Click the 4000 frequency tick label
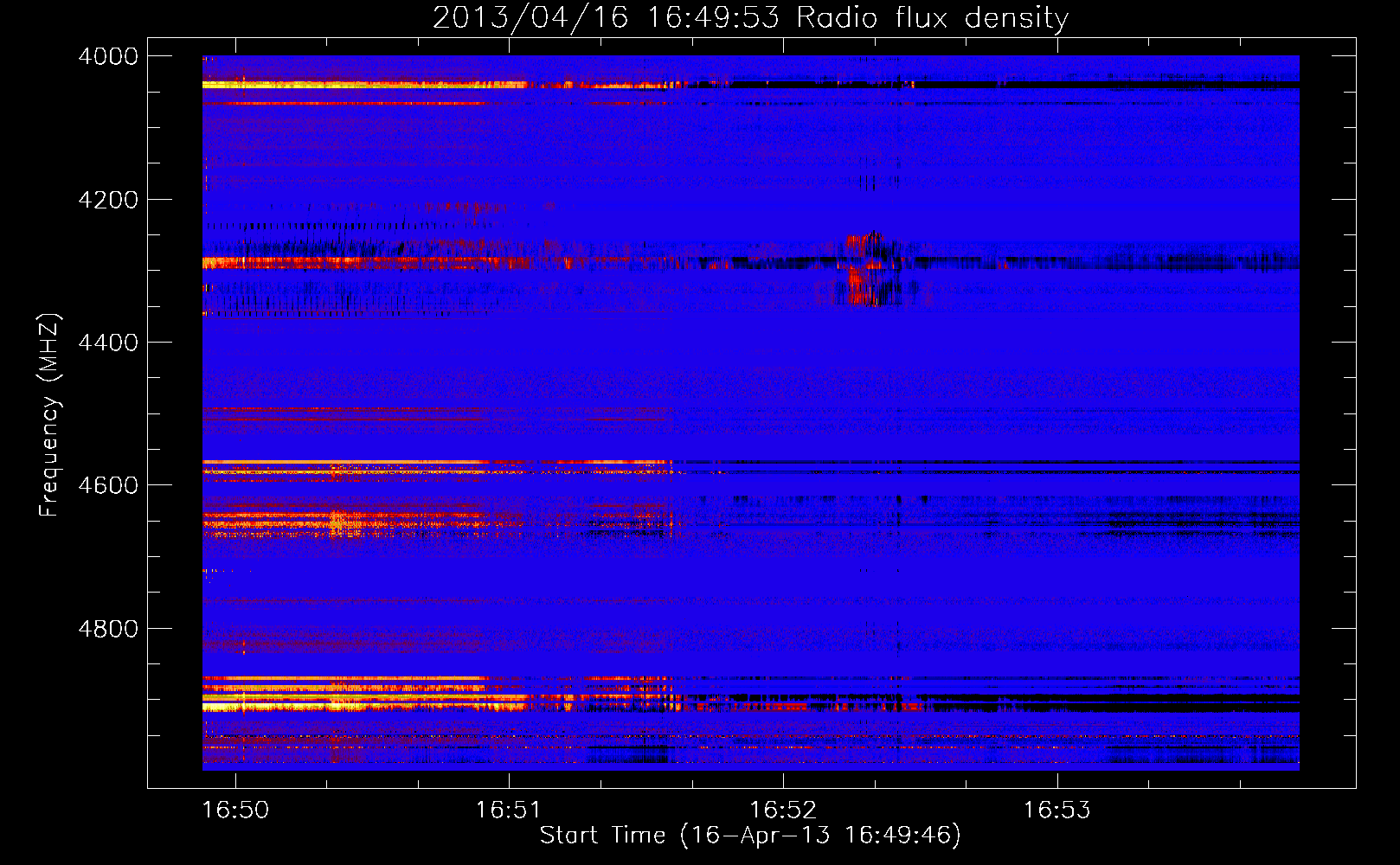The height and width of the screenshot is (865, 1400). (x=108, y=56)
